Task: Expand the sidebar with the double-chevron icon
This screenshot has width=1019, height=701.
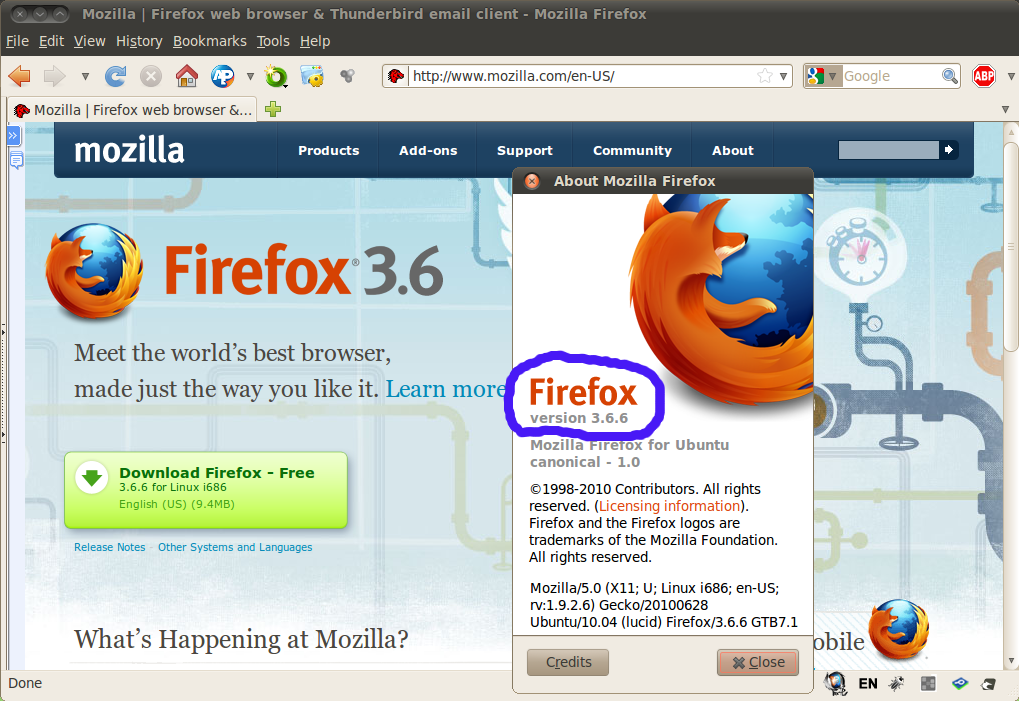Action: pos(13,136)
